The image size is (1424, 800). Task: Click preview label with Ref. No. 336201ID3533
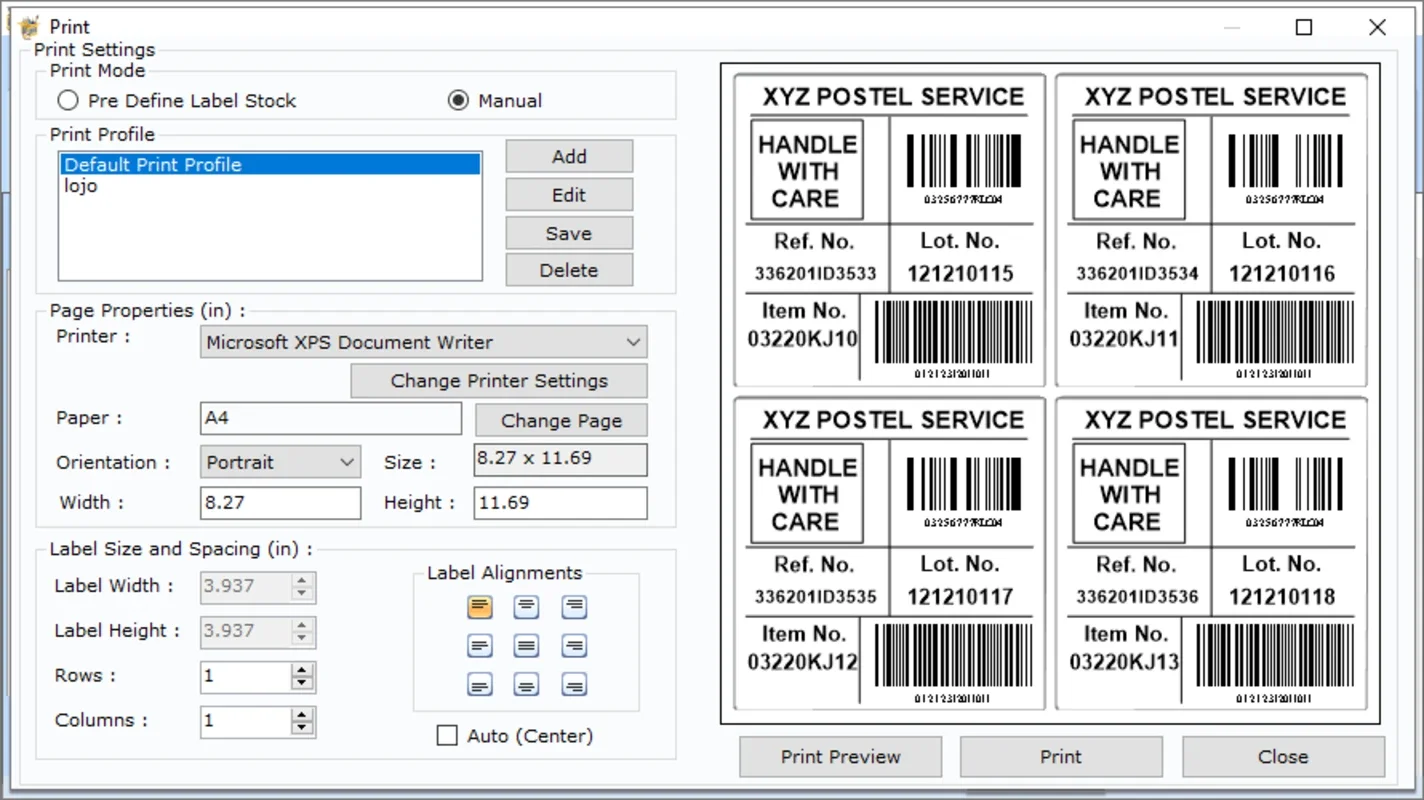point(890,230)
